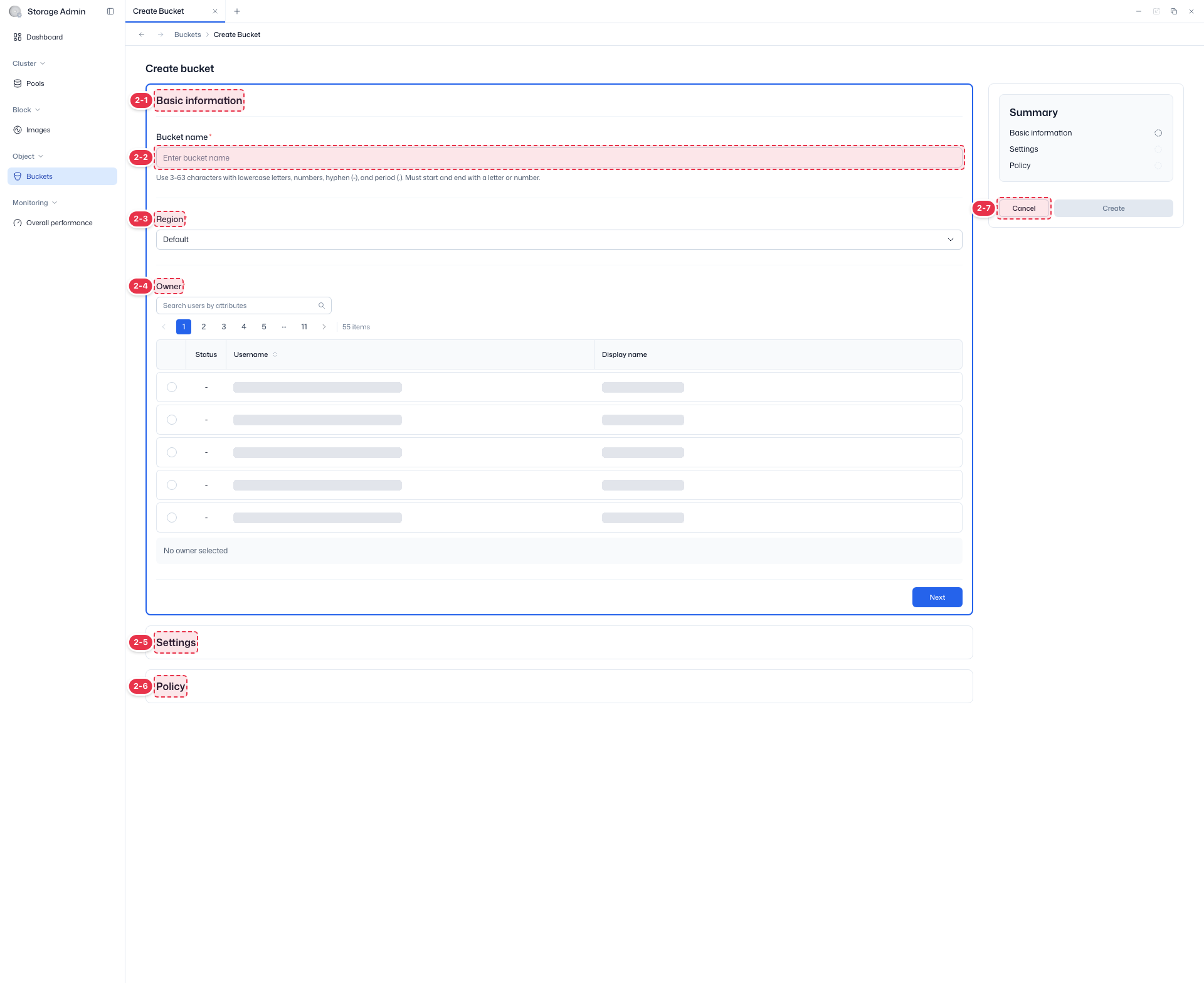Click Basic information in Summary panel
Screen dimensions: 1204x983
[x=1041, y=133]
